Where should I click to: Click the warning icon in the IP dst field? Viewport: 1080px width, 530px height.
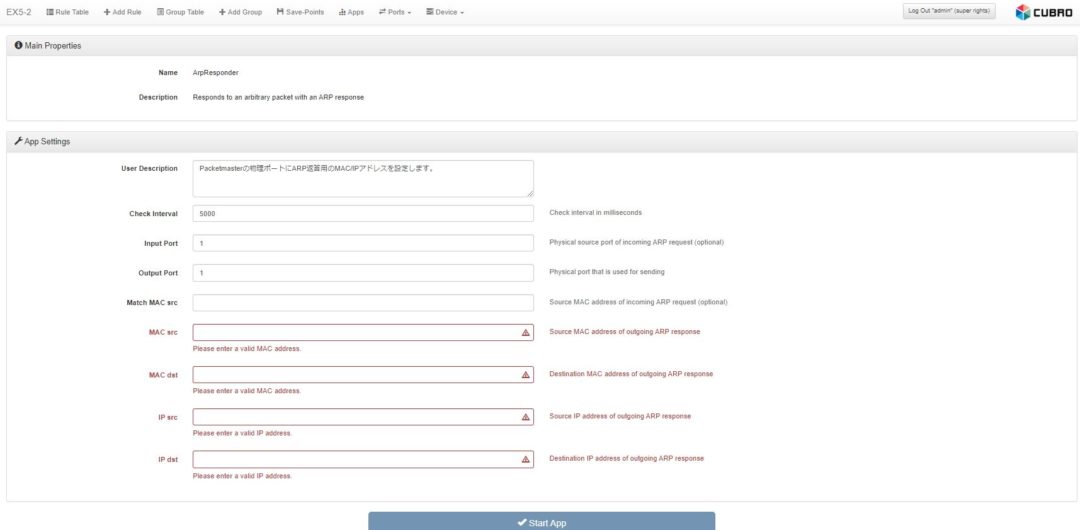526,460
